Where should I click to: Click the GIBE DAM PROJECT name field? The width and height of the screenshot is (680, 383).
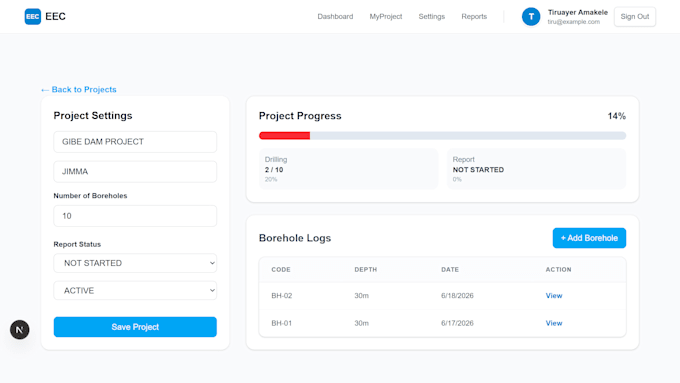[135, 142]
